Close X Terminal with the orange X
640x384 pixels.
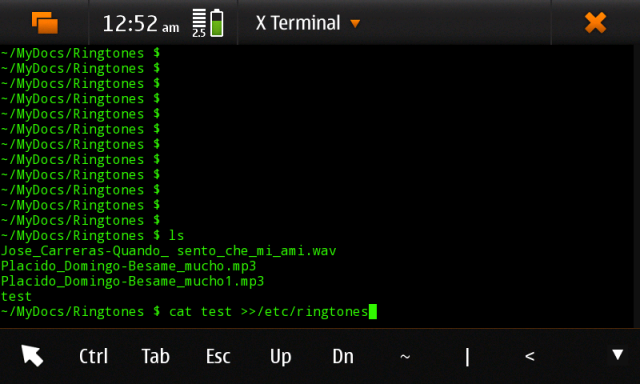[x=595, y=22]
